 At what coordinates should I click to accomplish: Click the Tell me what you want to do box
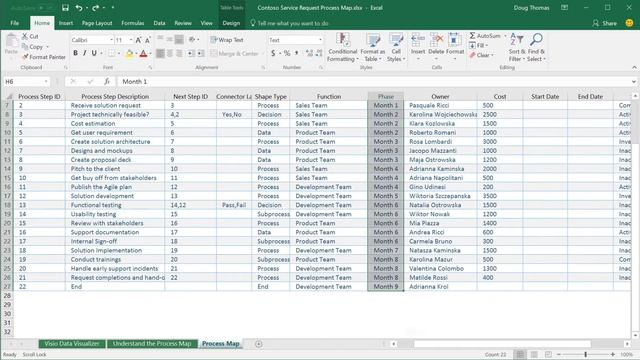(x=289, y=23)
